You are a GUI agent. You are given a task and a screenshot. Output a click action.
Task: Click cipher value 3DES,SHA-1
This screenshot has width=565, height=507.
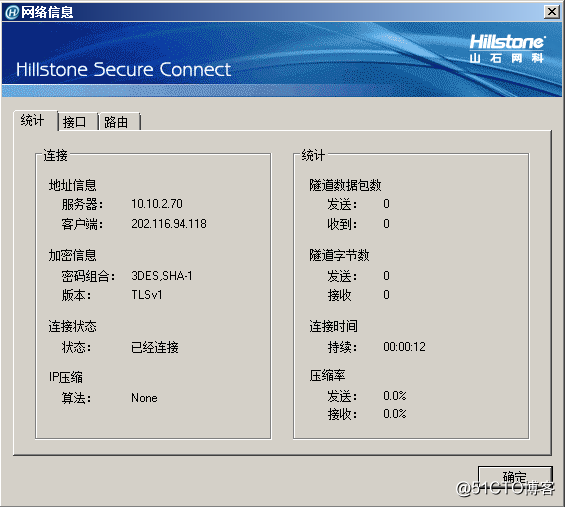point(162,276)
